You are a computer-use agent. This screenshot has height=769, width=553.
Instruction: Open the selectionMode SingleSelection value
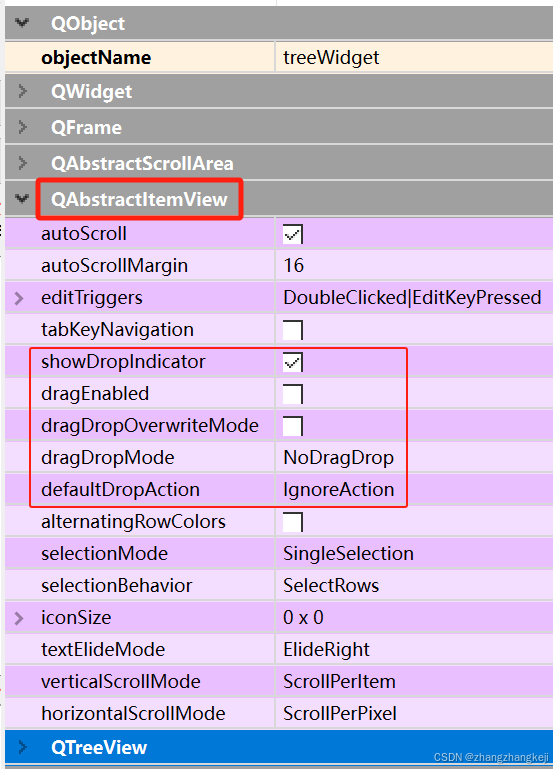348,553
